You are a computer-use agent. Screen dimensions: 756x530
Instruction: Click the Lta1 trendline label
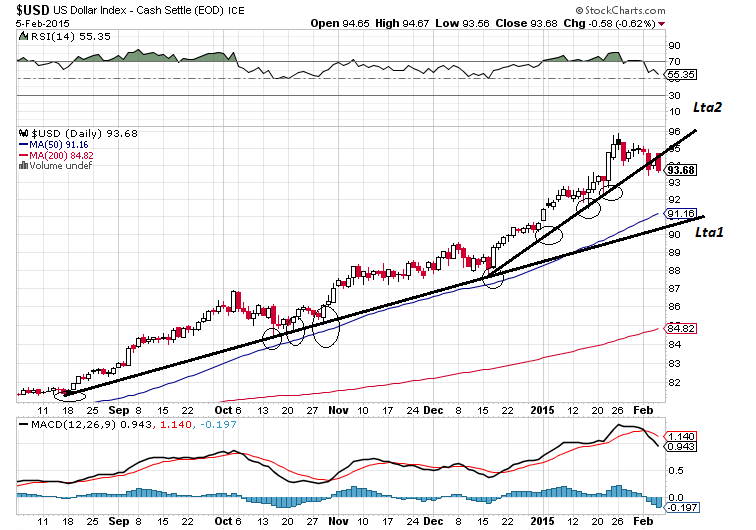click(x=709, y=232)
